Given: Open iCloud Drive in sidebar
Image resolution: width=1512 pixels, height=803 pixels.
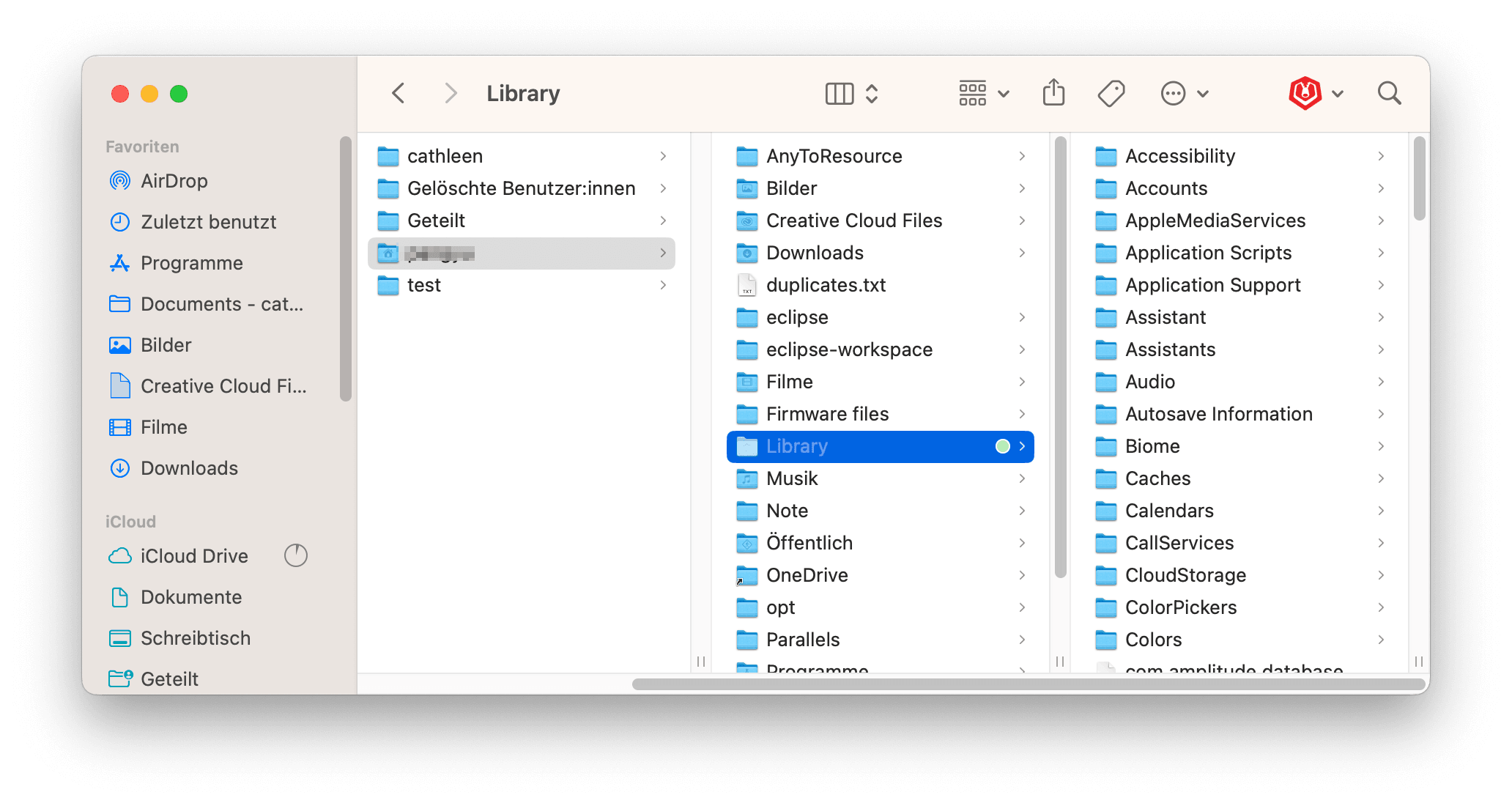Looking at the screenshot, I should click(x=194, y=556).
